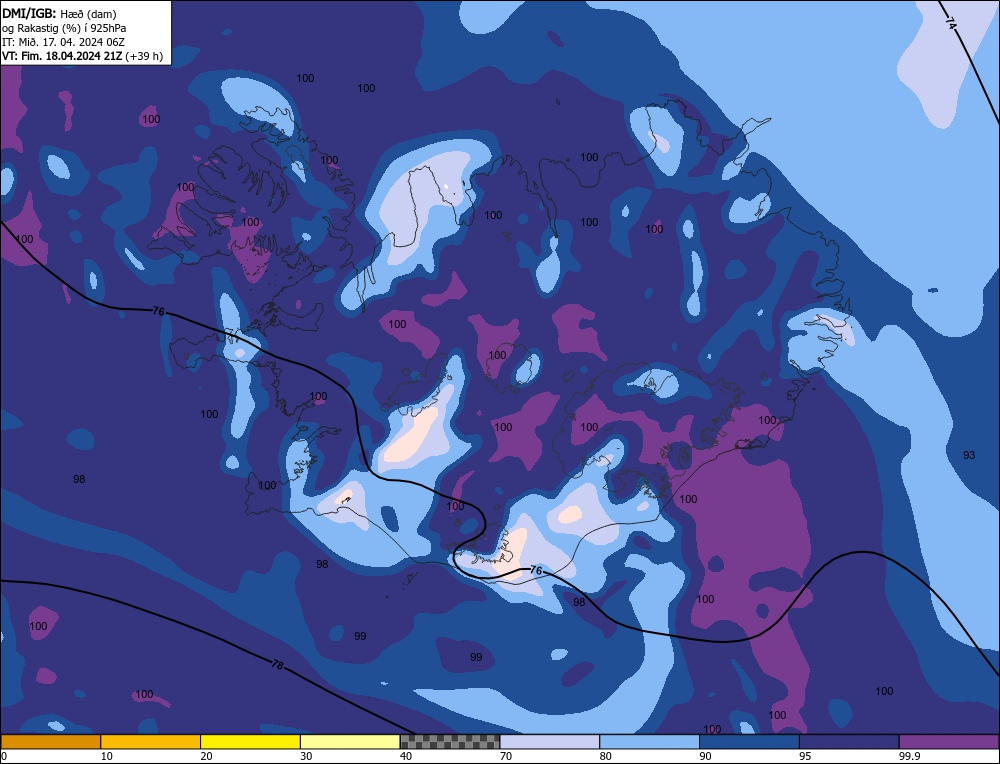Viewport: 1000px width, 764px height.
Task: Click the "74" contour label
Action: coord(952,24)
